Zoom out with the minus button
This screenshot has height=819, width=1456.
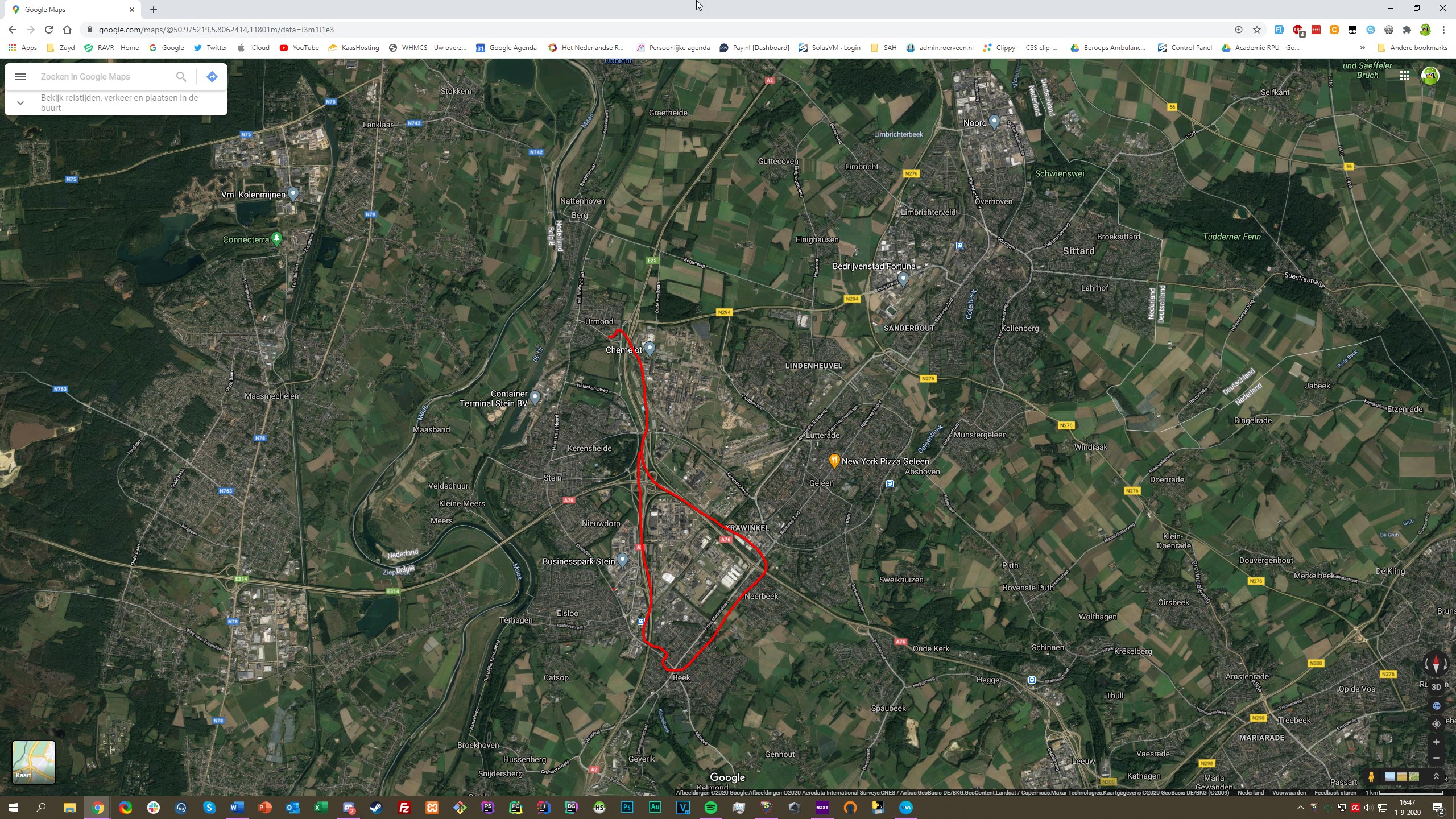point(1436,758)
